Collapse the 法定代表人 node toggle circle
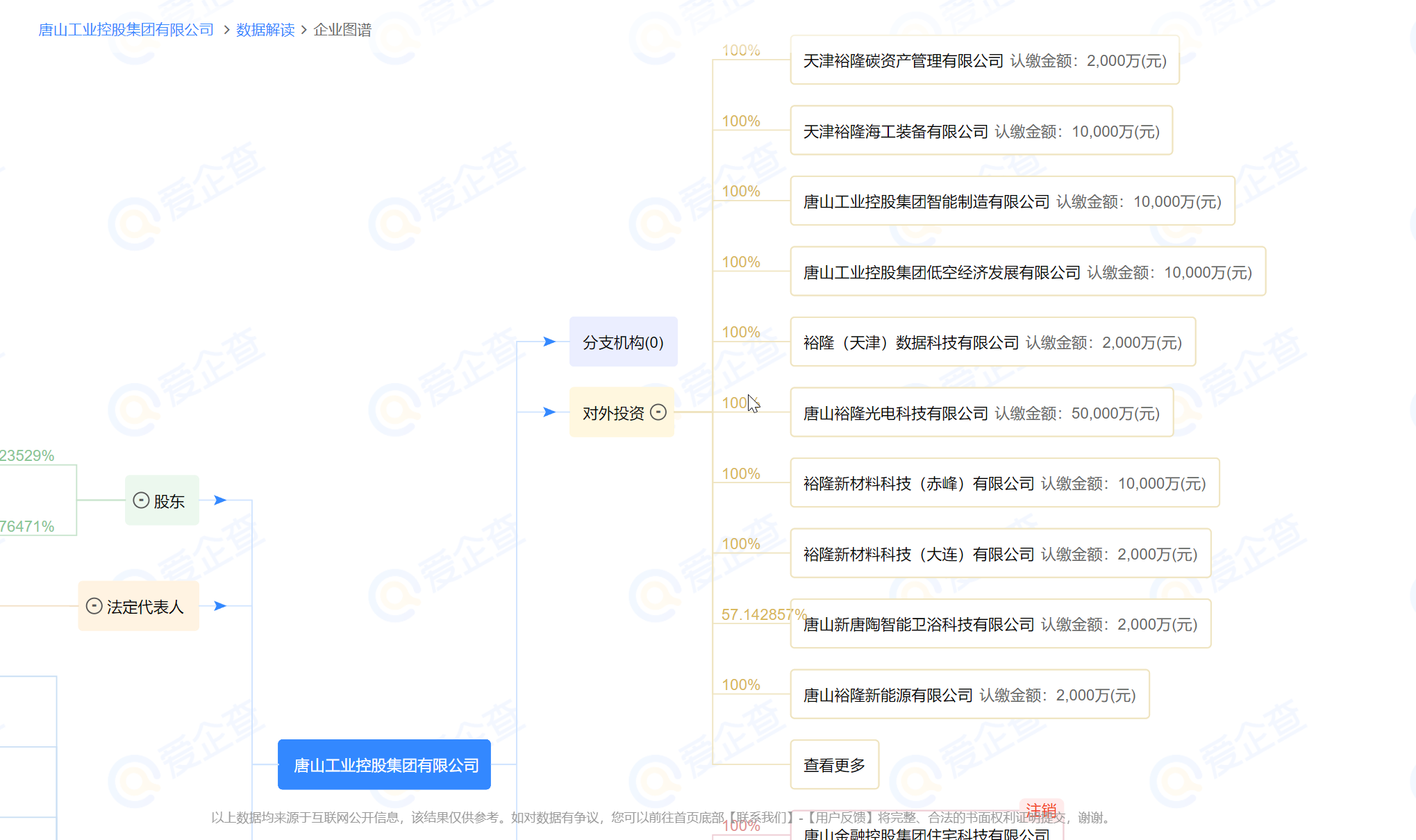The height and width of the screenshot is (840, 1416). click(x=94, y=606)
